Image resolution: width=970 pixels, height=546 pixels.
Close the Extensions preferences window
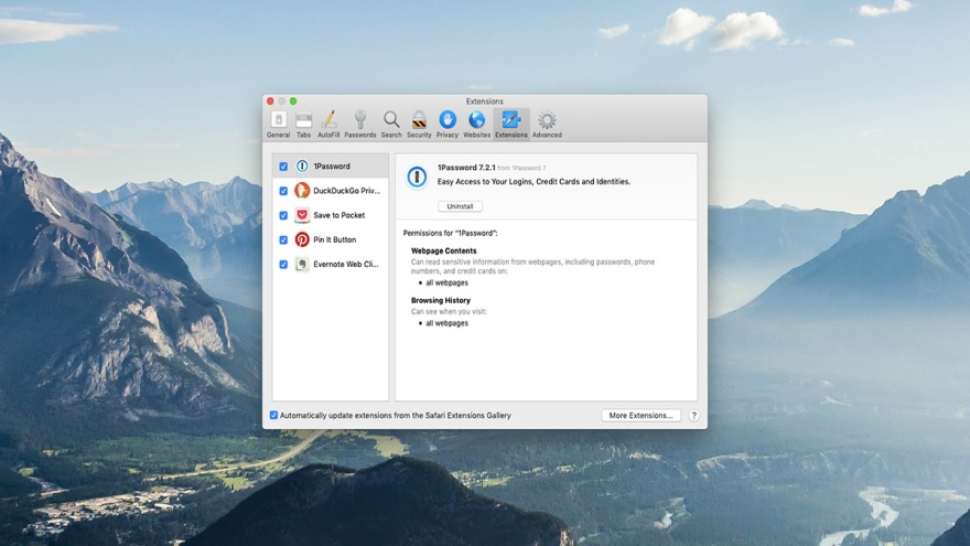(270, 101)
